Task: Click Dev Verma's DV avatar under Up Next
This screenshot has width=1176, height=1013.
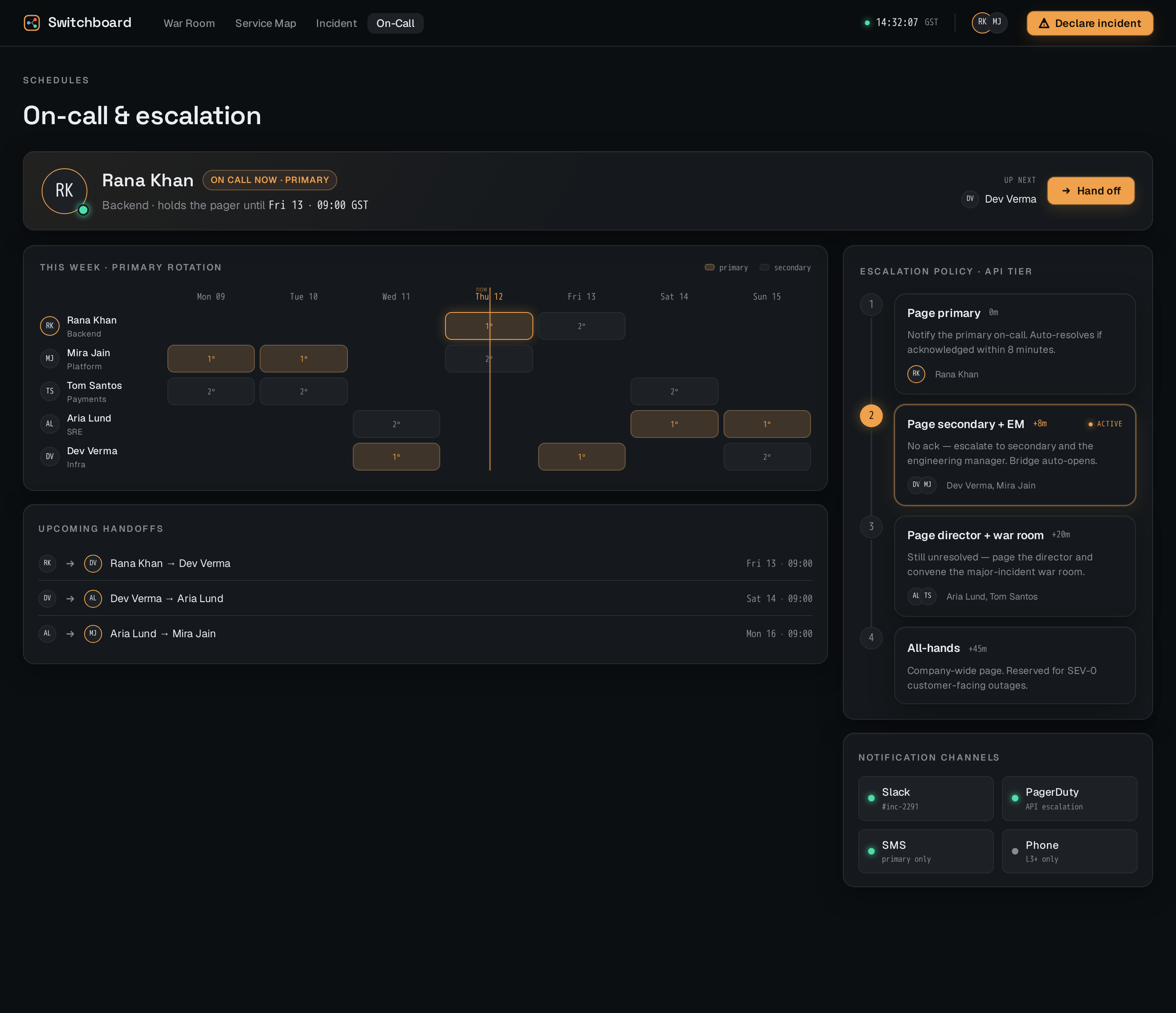Action: [970, 199]
